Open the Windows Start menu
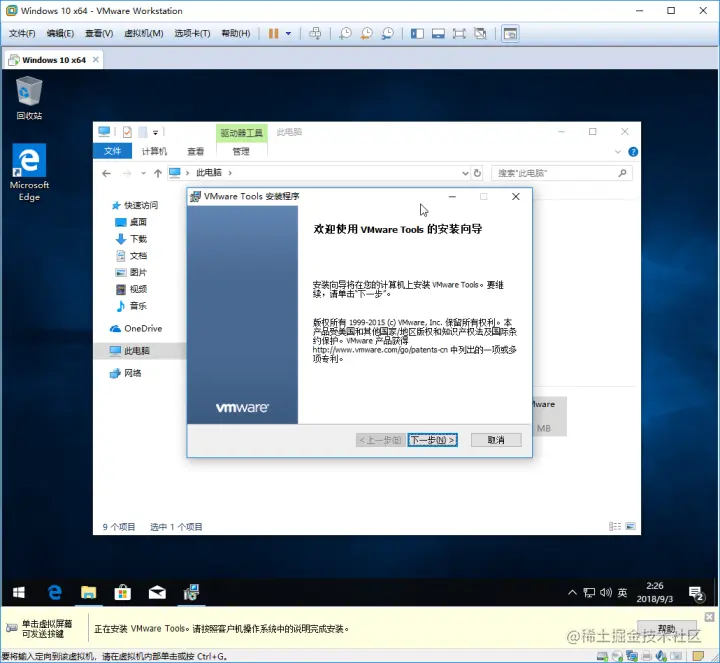 [18, 593]
